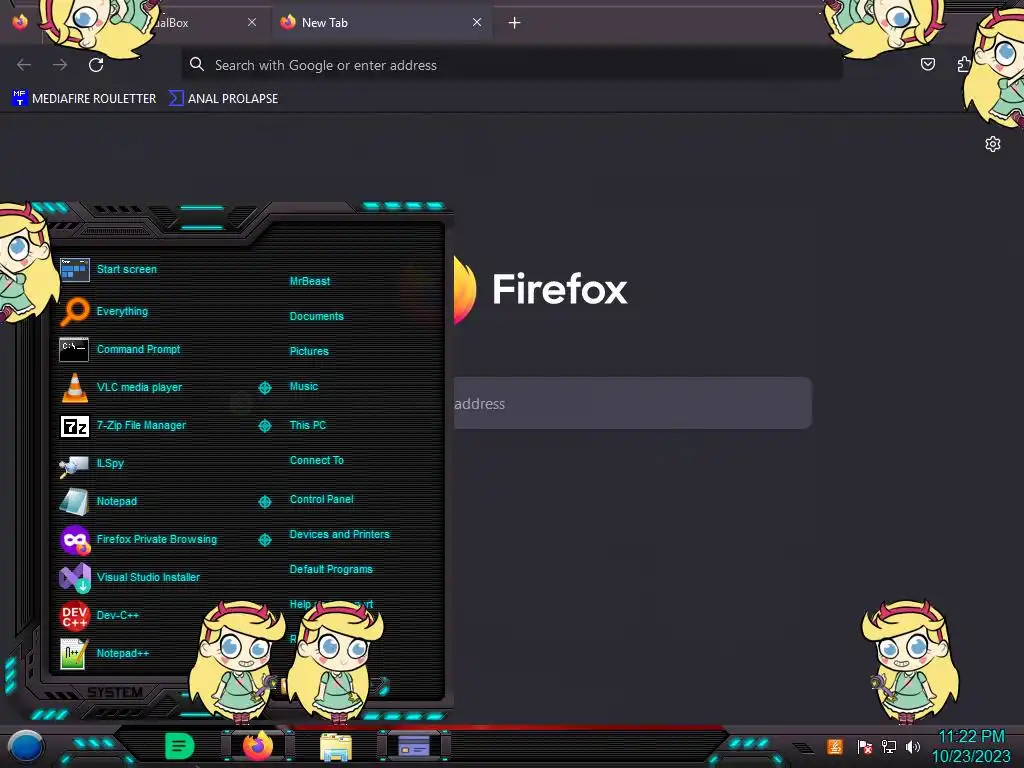Open Devices and Printers
Viewport: 1024px width, 768px height.
pos(340,534)
